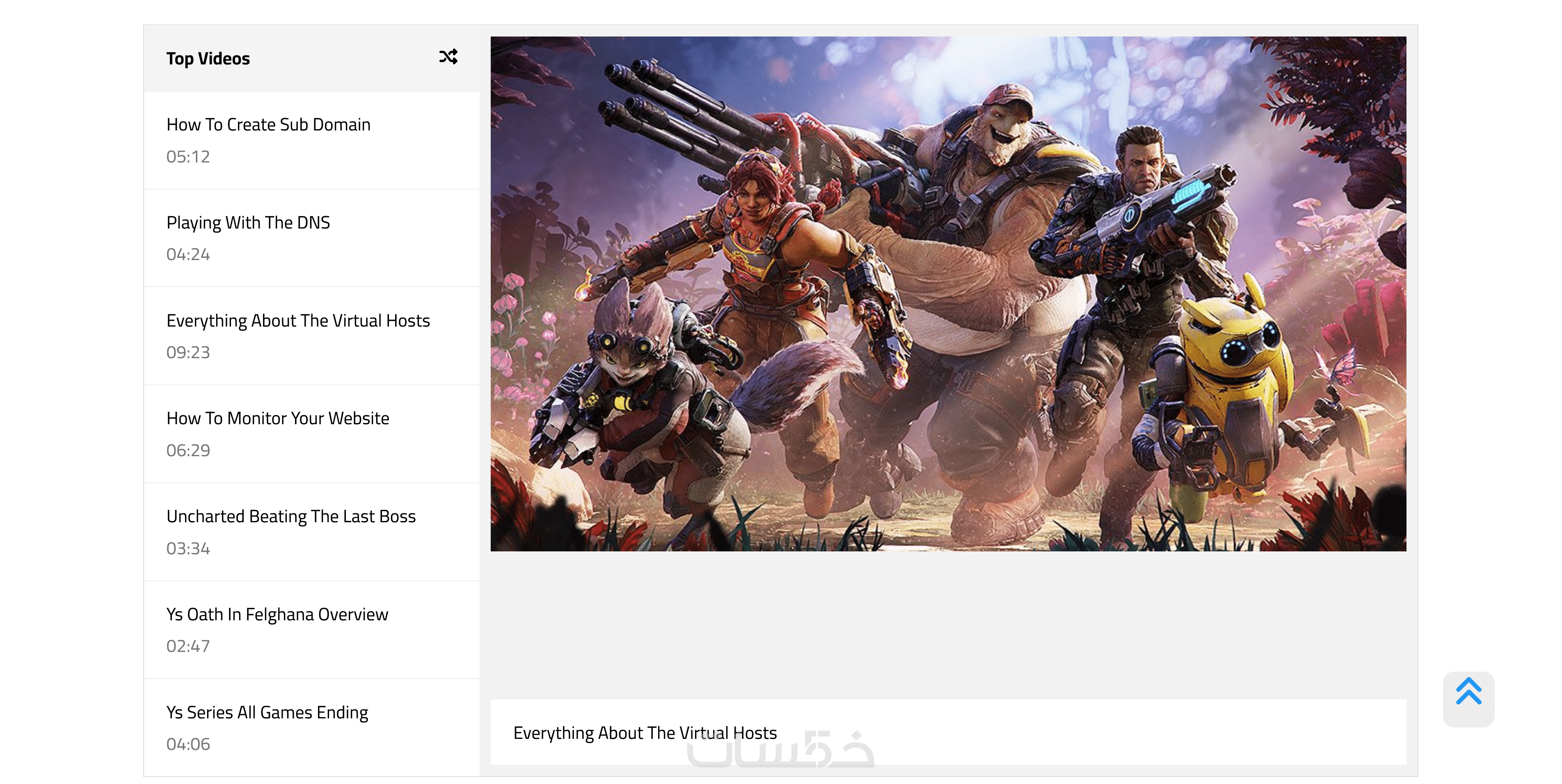Click the shuffle videos icon

coord(448,57)
